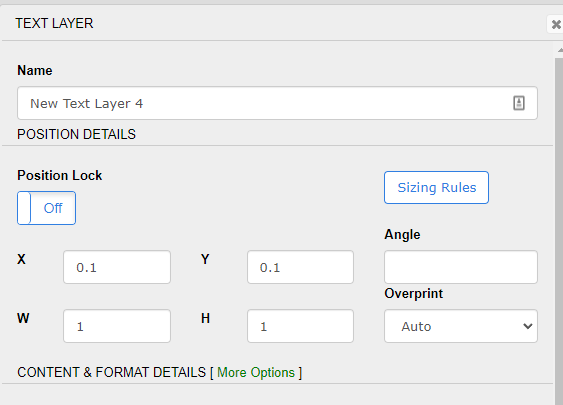Click the scrollbar up arrow
563x405 pixels.
pyautogui.click(x=559, y=50)
